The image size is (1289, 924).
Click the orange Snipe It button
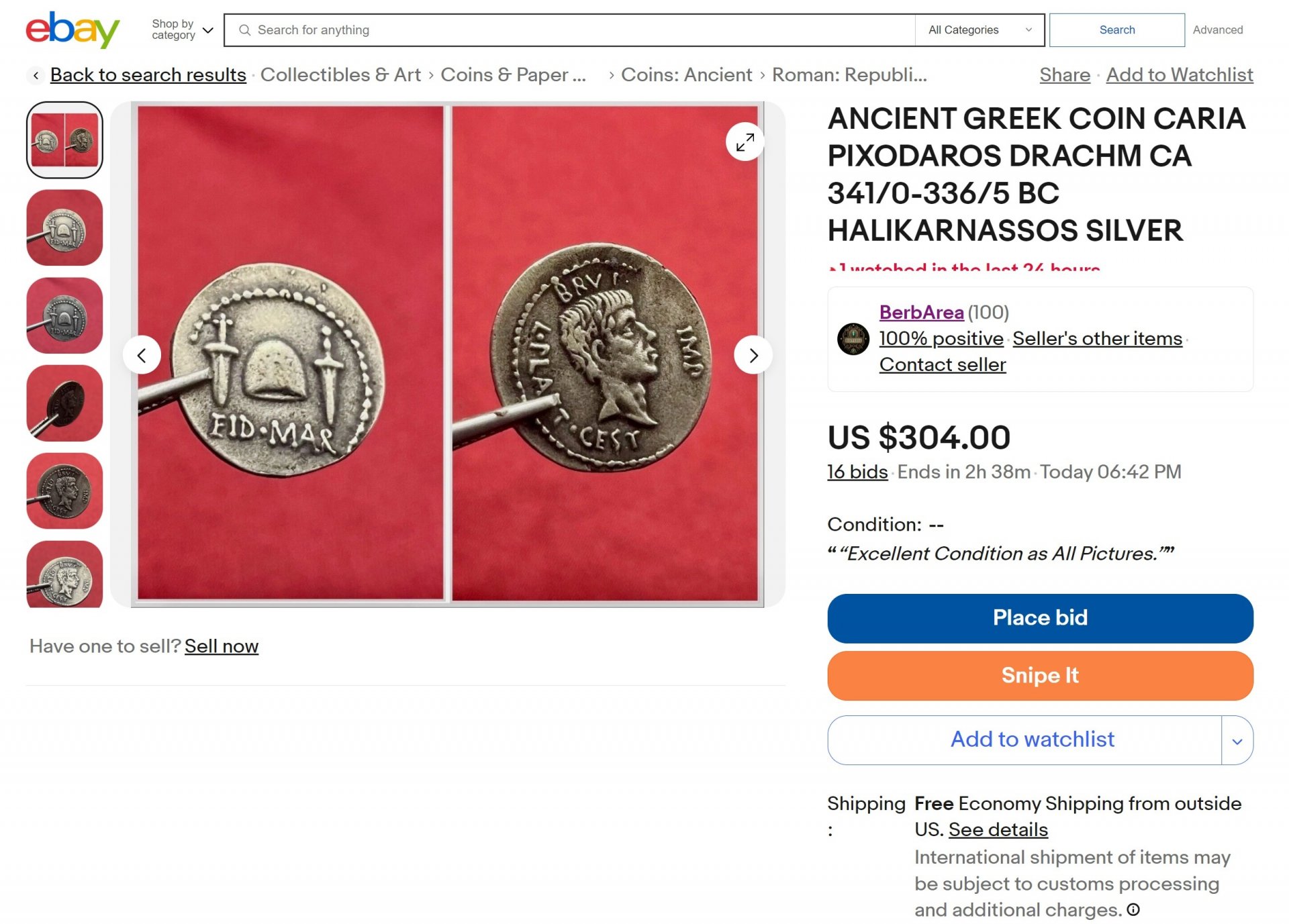click(1040, 676)
